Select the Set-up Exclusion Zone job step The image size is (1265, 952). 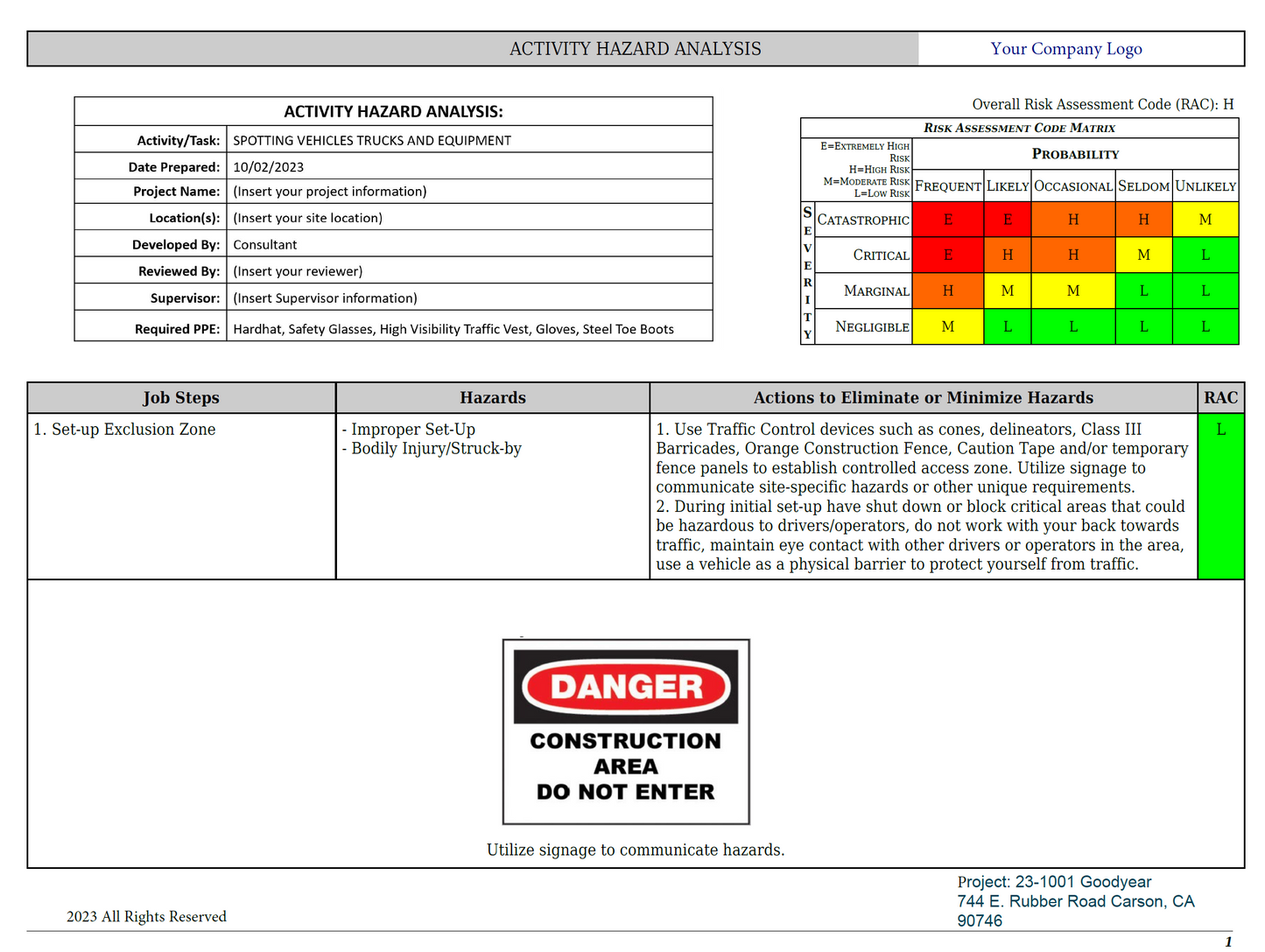tap(124, 430)
